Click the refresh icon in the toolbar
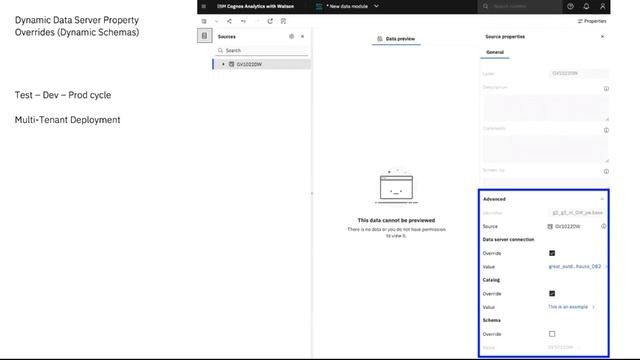The width and height of the screenshot is (640, 360). tap(270, 21)
